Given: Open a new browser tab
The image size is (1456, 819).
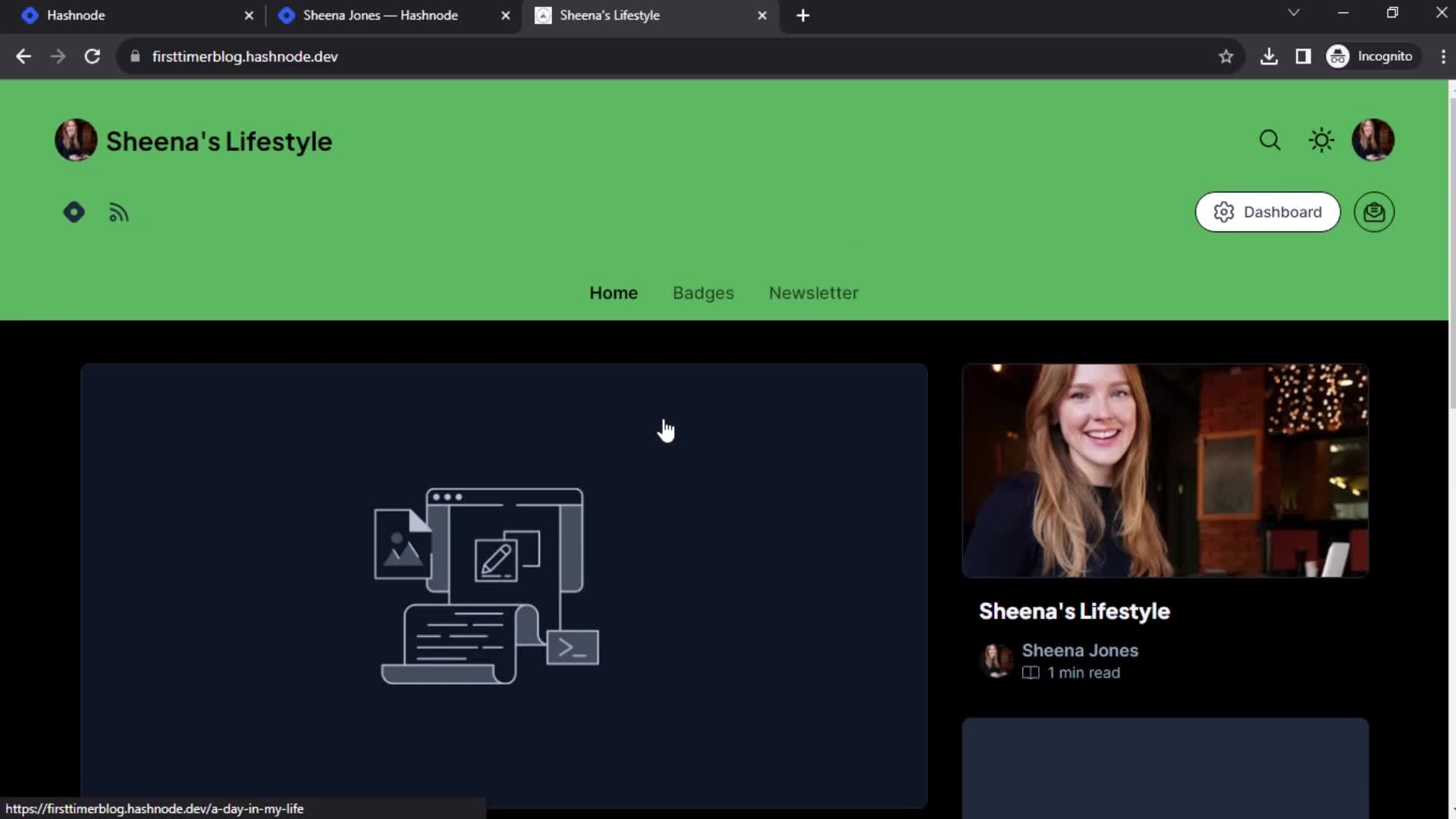Looking at the screenshot, I should pyautogui.click(x=803, y=15).
